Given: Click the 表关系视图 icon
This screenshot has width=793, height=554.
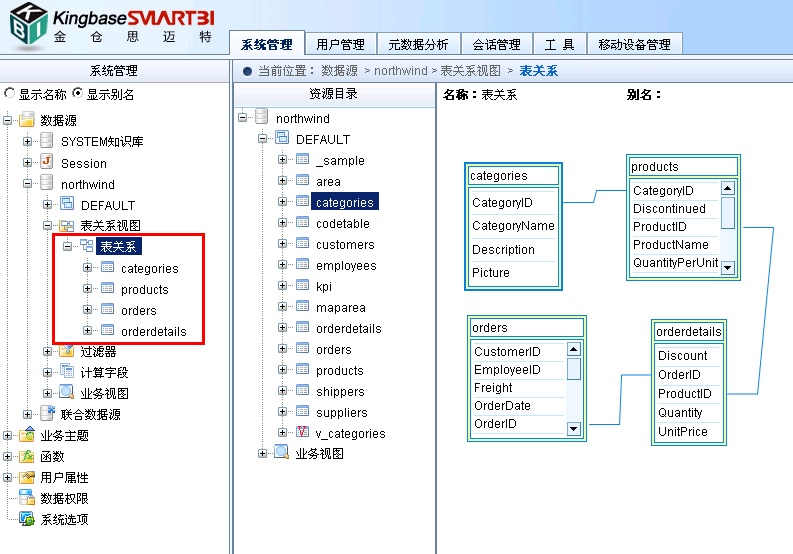Looking at the screenshot, I should click(x=67, y=225).
